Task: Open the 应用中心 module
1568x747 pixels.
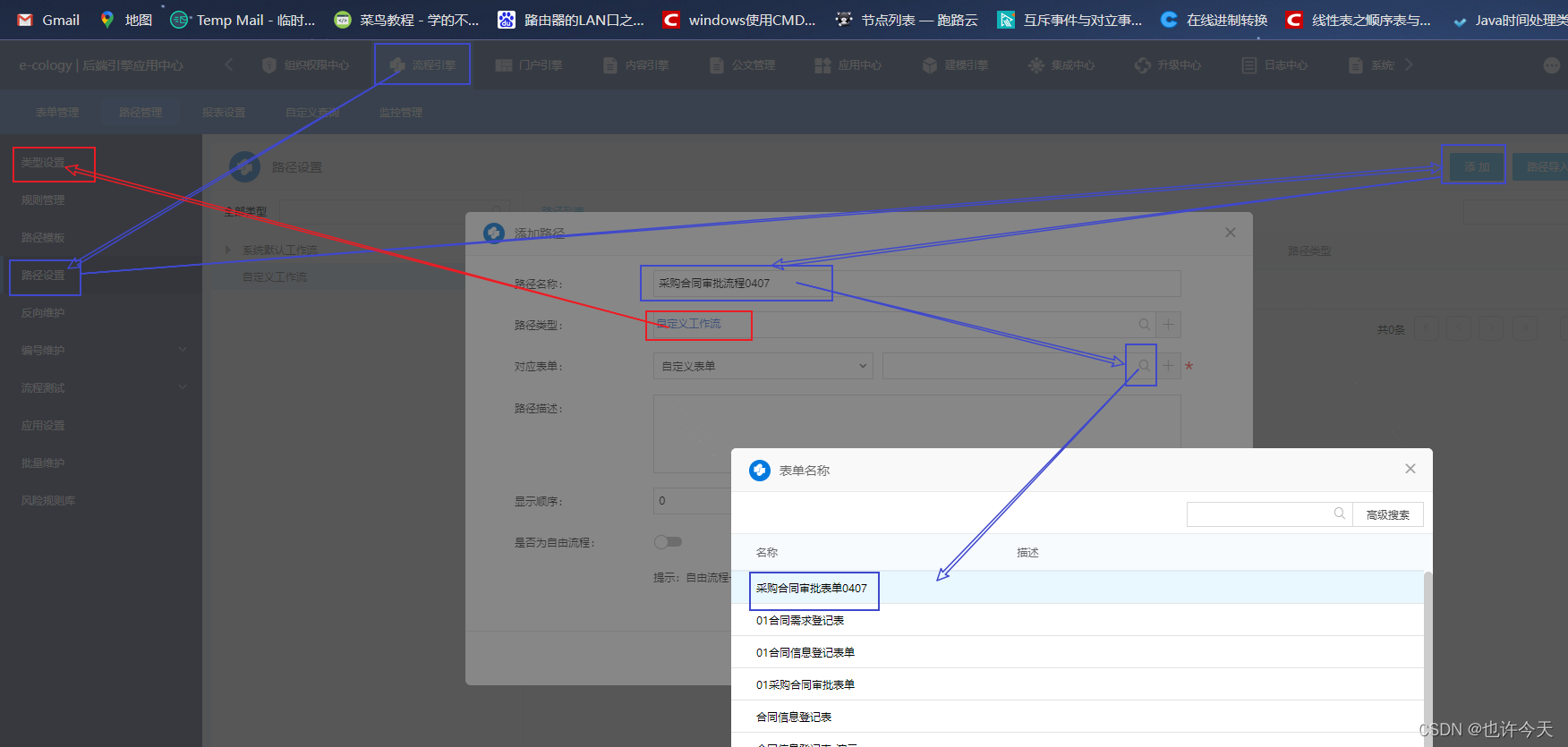Action: click(848, 65)
